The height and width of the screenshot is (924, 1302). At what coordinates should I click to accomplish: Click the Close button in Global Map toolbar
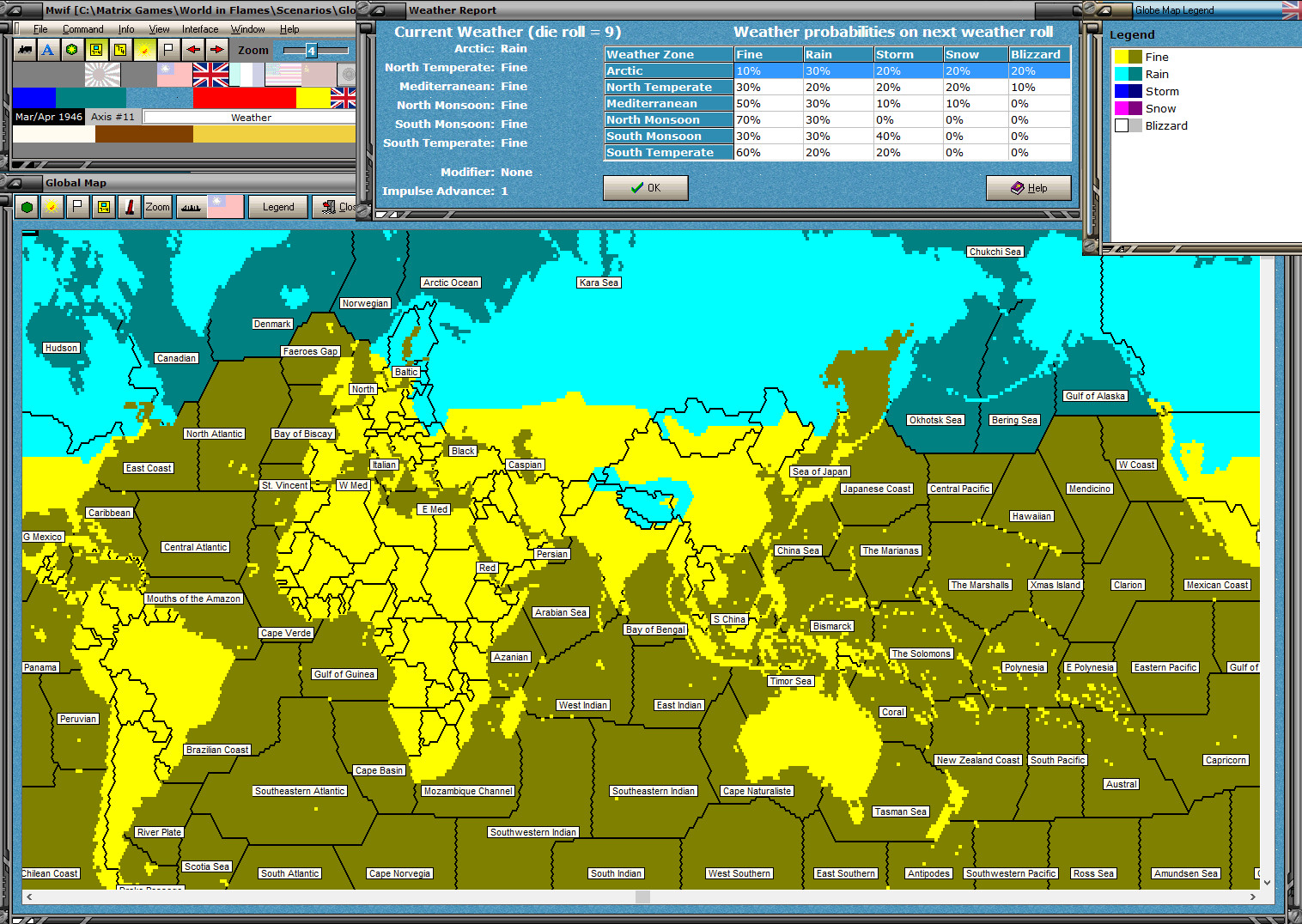point(336,207)
